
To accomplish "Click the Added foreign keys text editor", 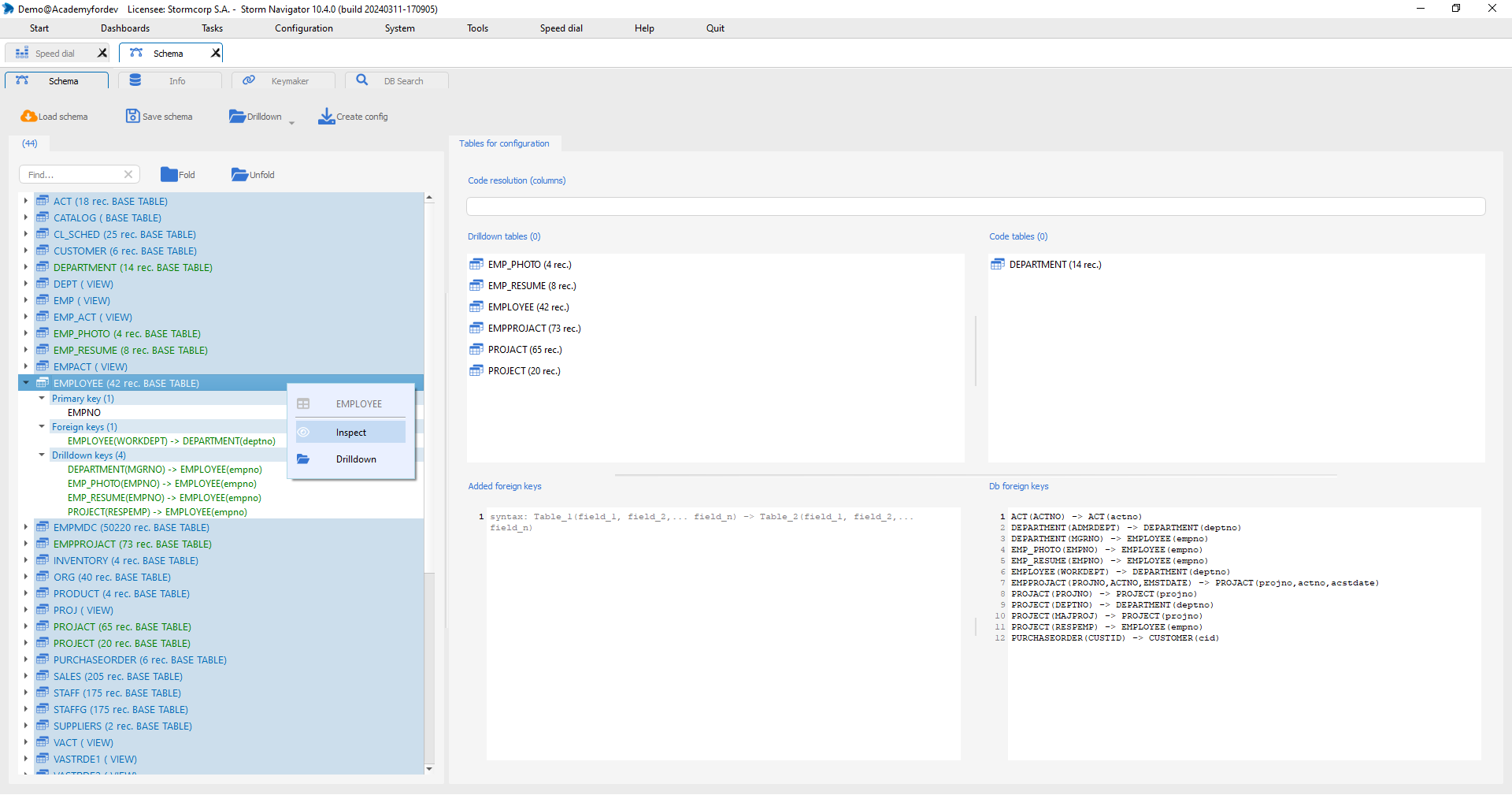I will tap(723, 633).
